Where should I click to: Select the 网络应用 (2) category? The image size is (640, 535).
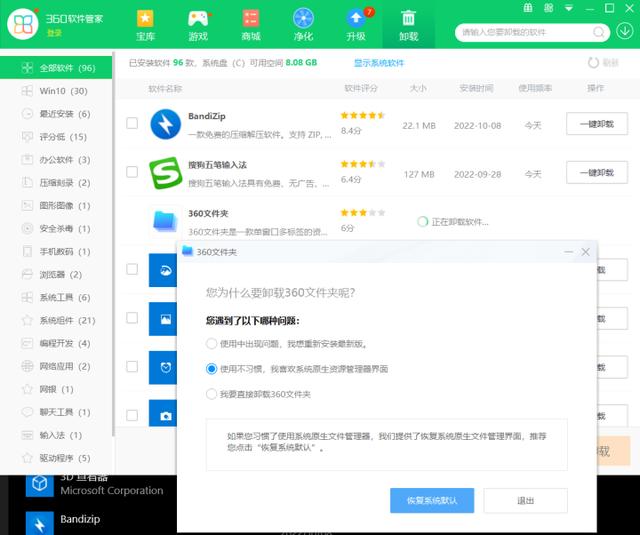(x=56, y=366)
